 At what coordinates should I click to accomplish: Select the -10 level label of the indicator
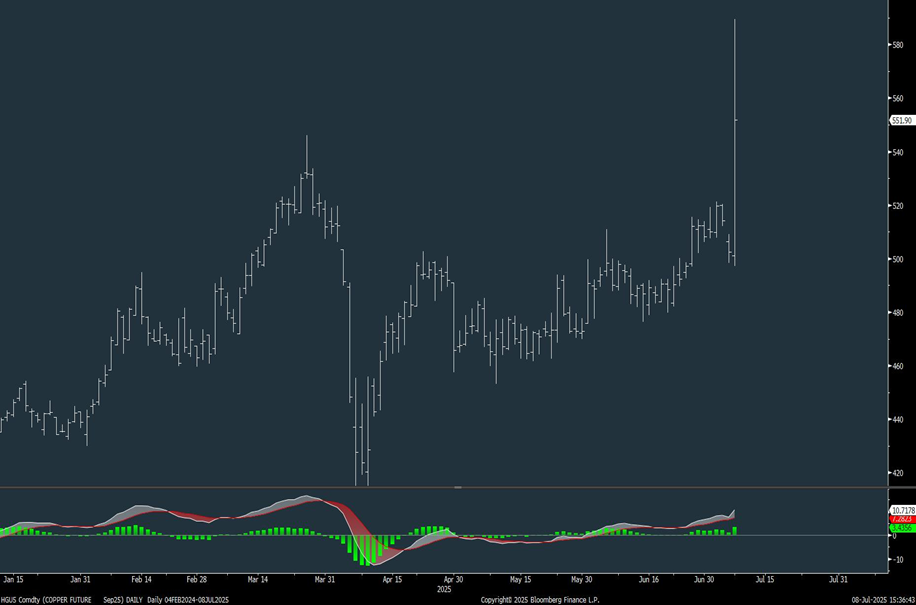[898, 559]
